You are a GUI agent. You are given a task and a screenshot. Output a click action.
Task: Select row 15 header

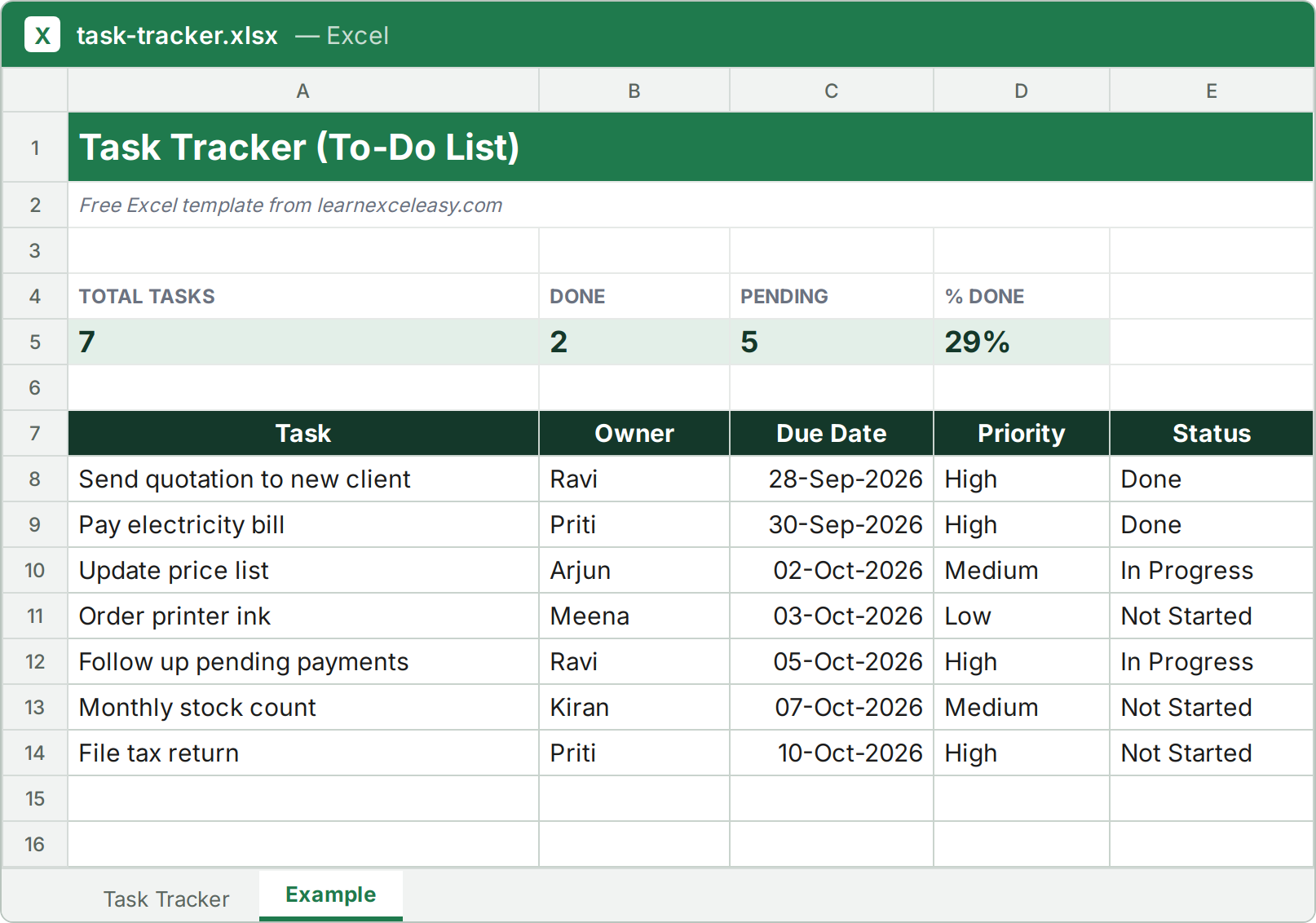(x=35, y=798)
